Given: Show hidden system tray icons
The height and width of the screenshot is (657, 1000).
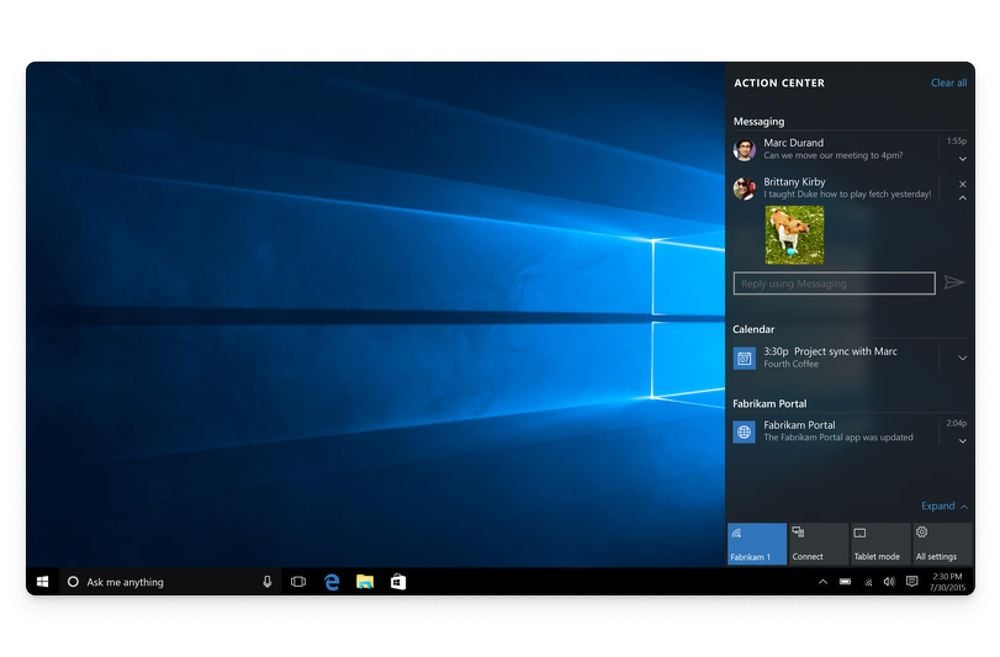Looking at the screenshot, I should coord(823,581).
